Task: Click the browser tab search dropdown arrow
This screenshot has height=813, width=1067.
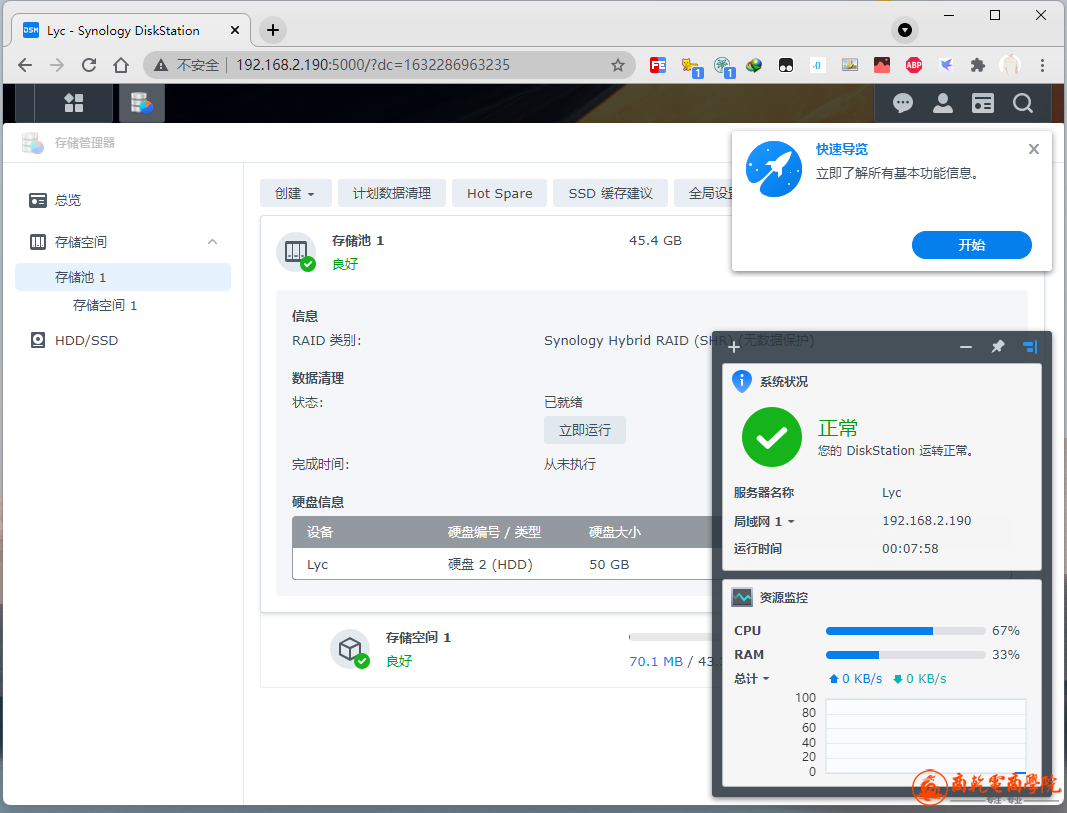Action: [905, 30]
